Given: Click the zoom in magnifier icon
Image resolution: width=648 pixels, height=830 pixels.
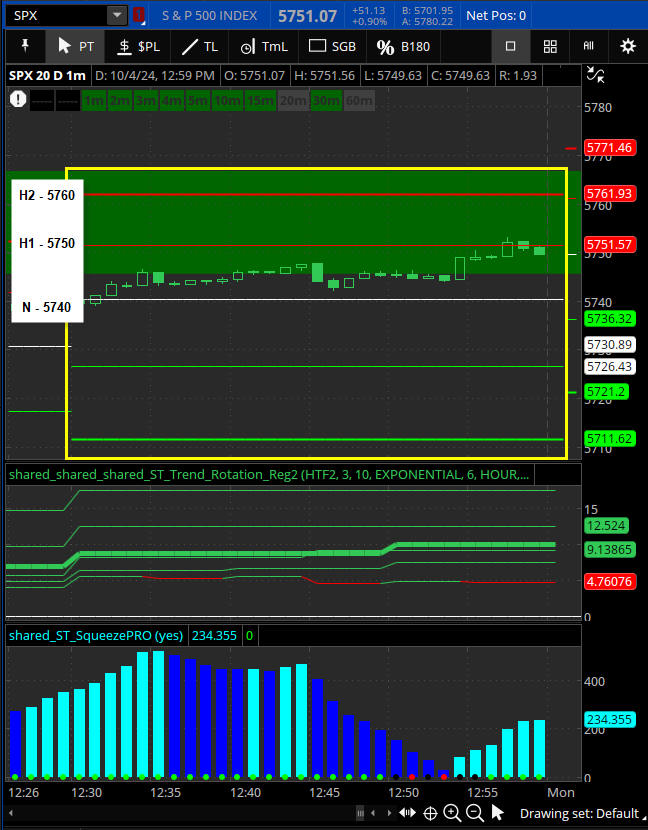Looking at the screenshot, I should tap(452, 813).
